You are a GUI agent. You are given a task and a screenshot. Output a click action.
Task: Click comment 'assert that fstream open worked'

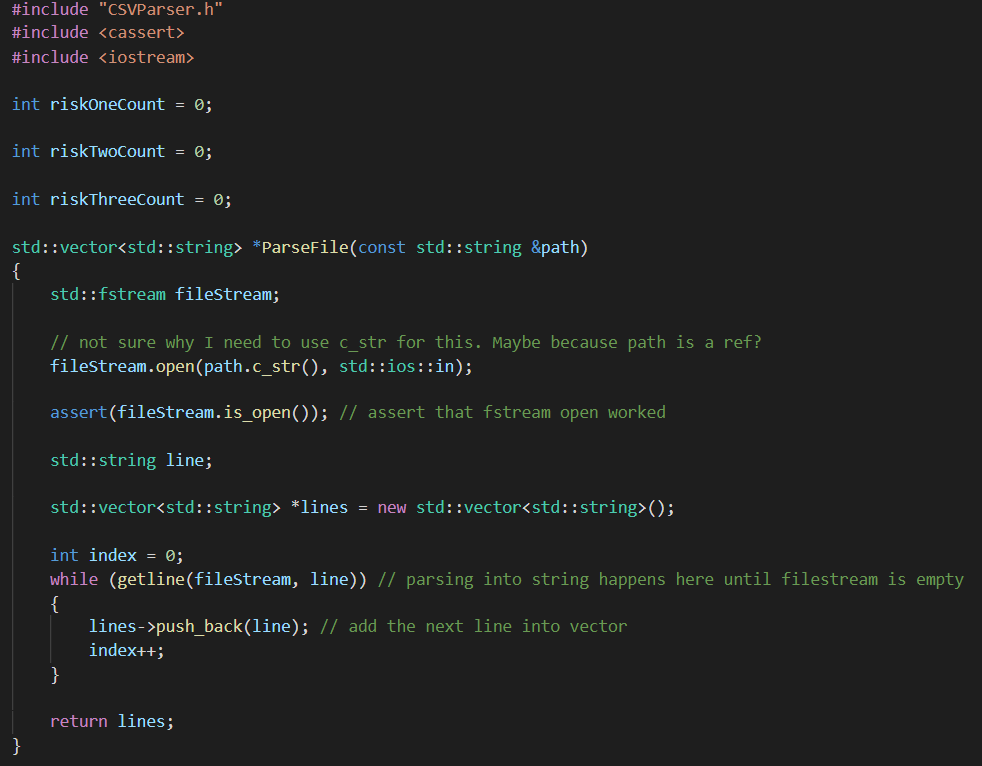pyautogui.click(x=502, y=413)
